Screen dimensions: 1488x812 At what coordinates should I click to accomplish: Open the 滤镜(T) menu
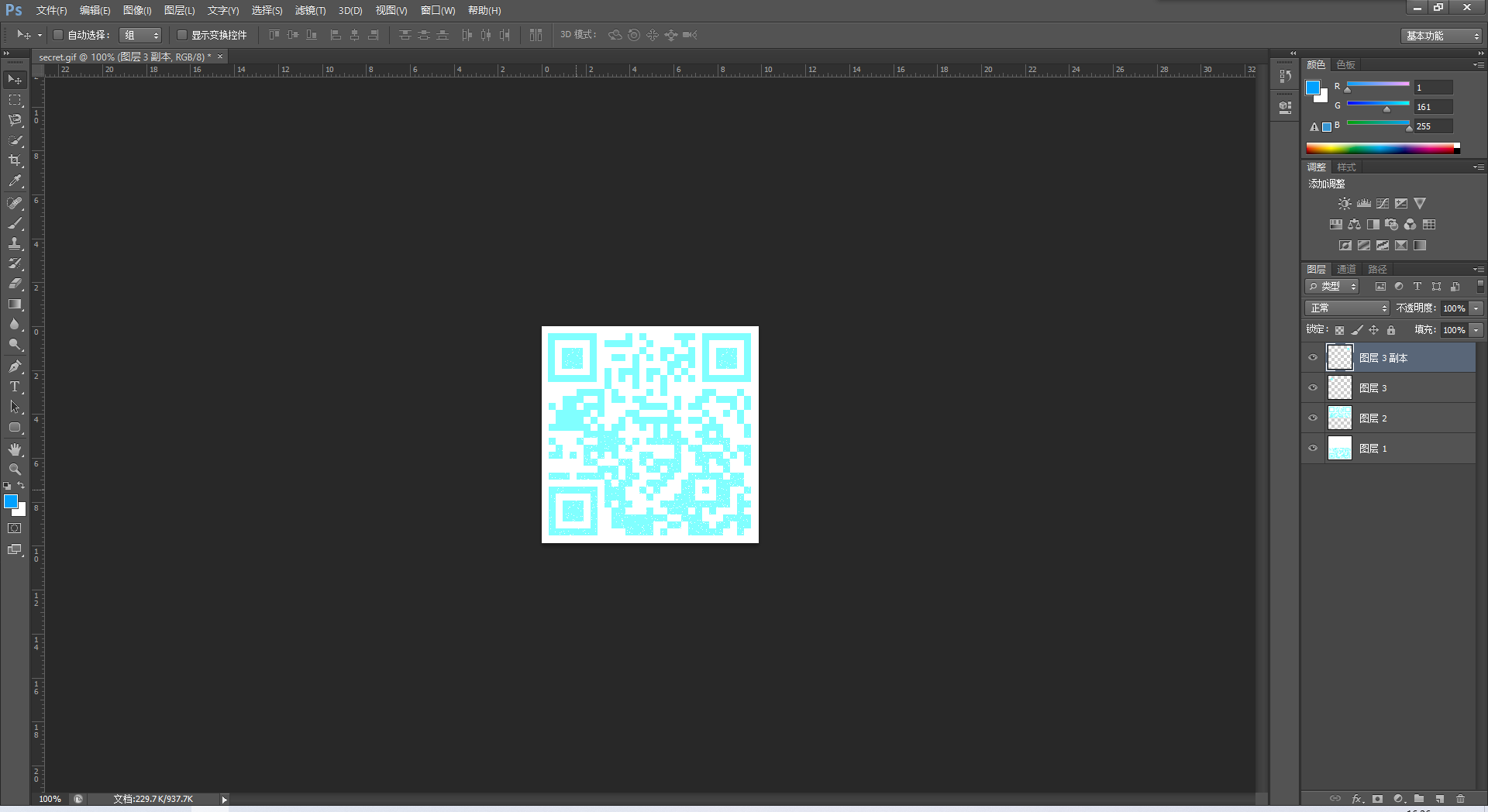(310, 11)
